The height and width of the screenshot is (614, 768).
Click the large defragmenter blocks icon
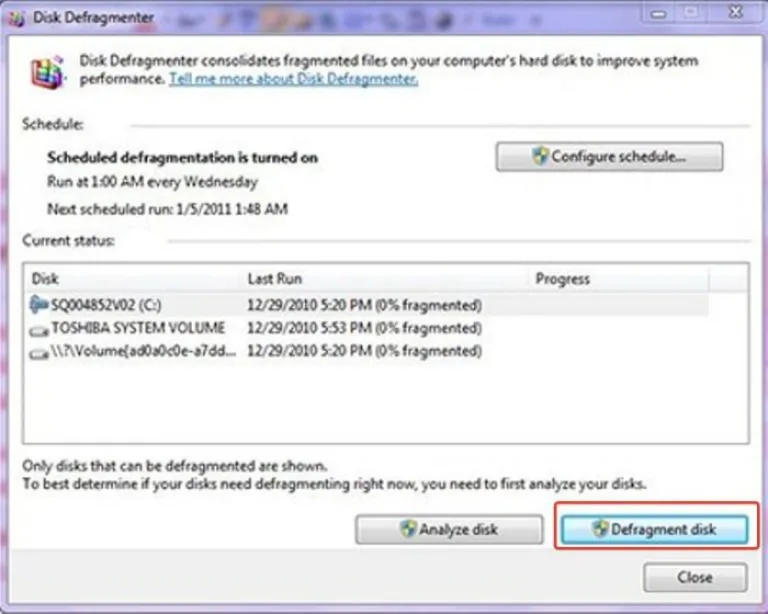pos(47,72)
